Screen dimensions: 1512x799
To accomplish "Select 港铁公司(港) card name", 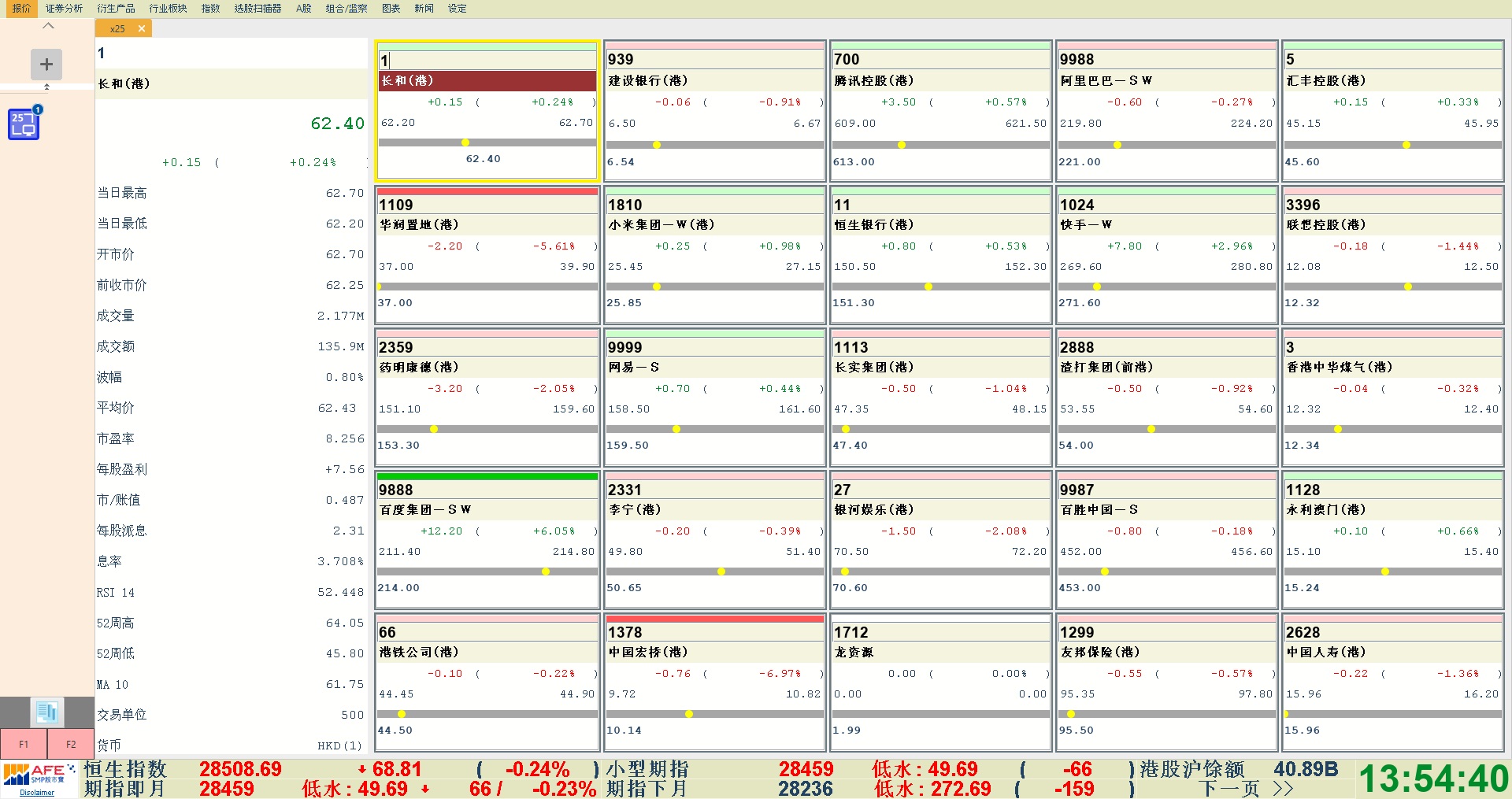I will [x=419, y=652].
